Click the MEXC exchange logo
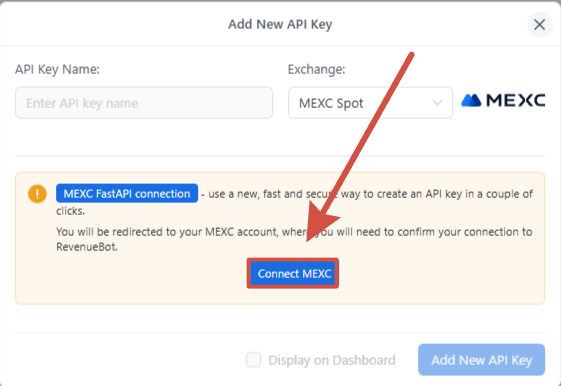The width and height of the screenshot is (561, 386). 503,101
